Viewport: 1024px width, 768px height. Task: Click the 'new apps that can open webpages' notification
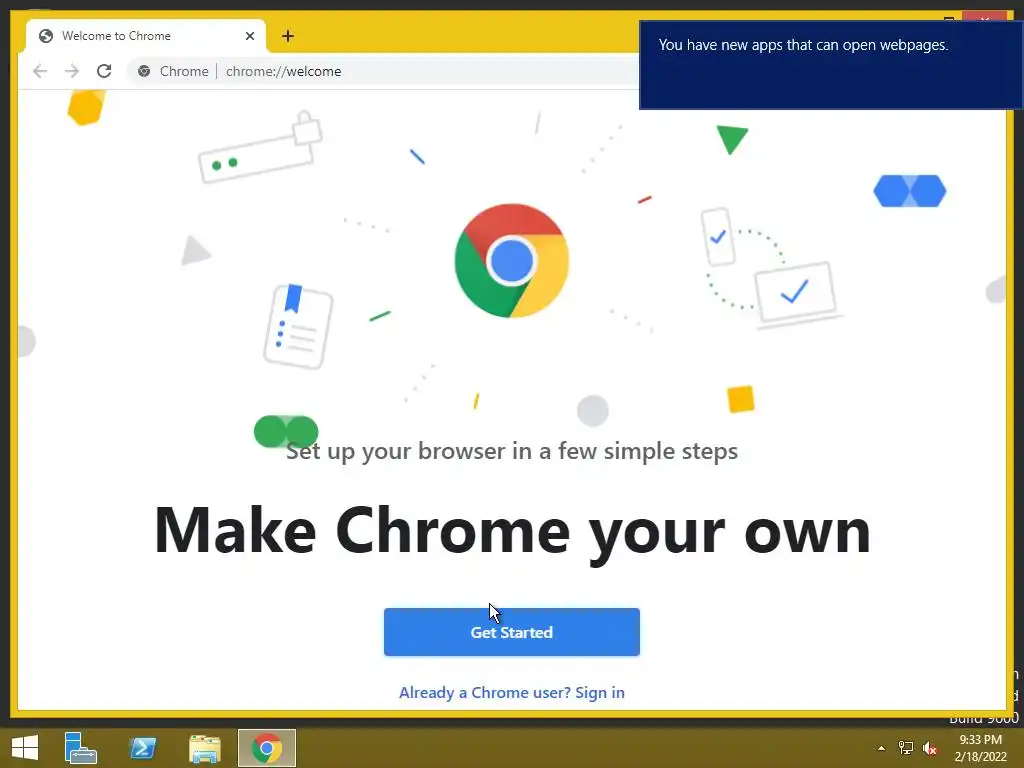[831, 65]
